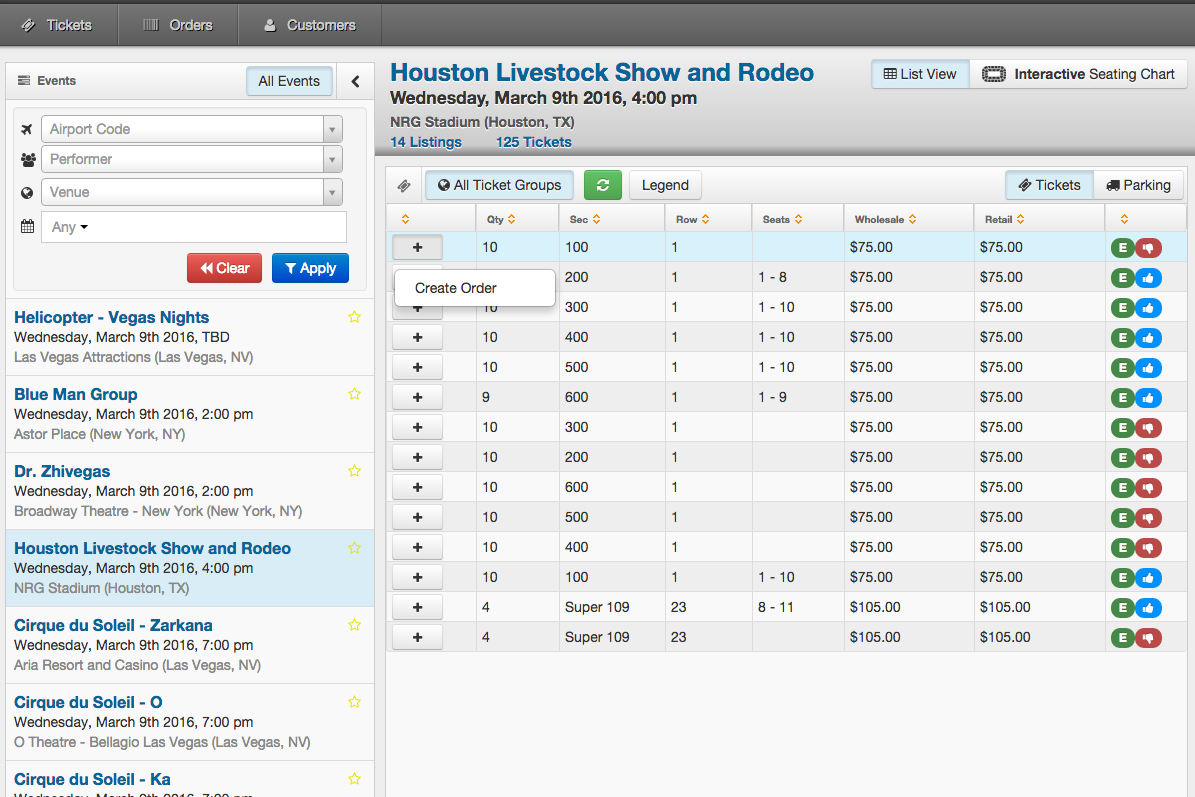Screen dimensions: 1195x797
Task: Open the Tickets tab in top navigation
Action: (x=59, y=25)
